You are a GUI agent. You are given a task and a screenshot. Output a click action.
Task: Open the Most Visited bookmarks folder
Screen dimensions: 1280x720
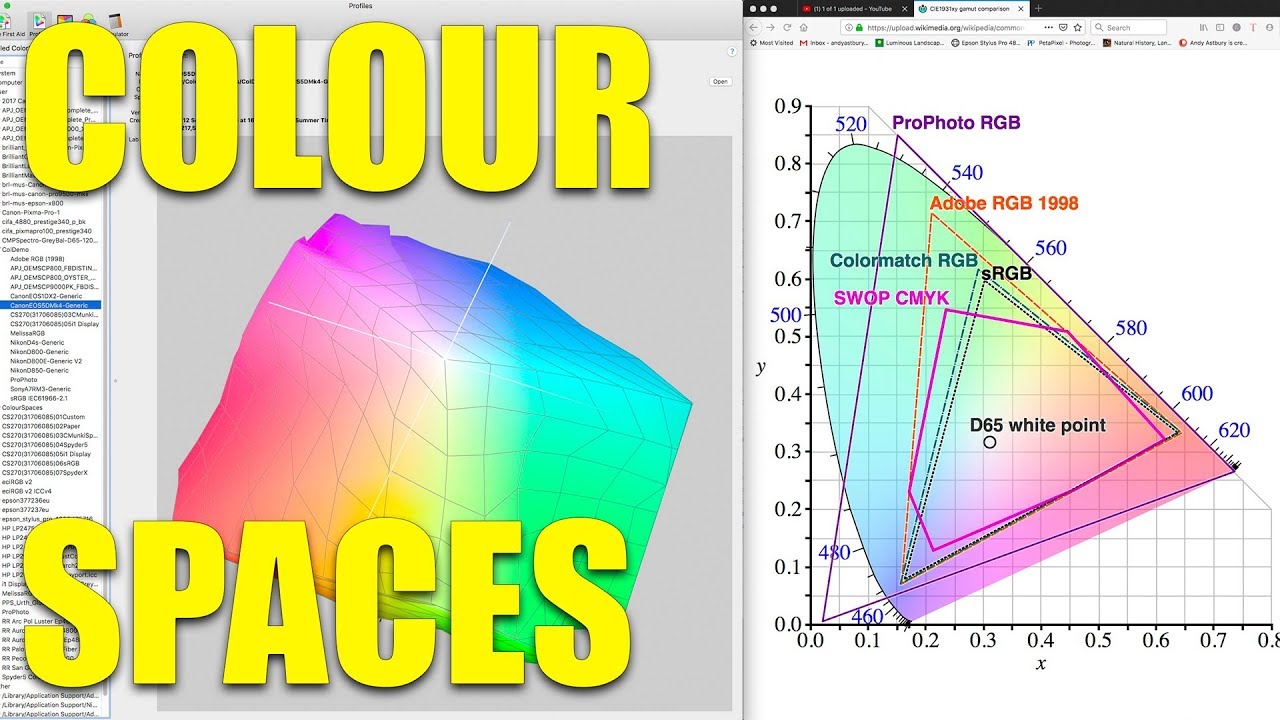pyautogui.click(x=772, y=43)
